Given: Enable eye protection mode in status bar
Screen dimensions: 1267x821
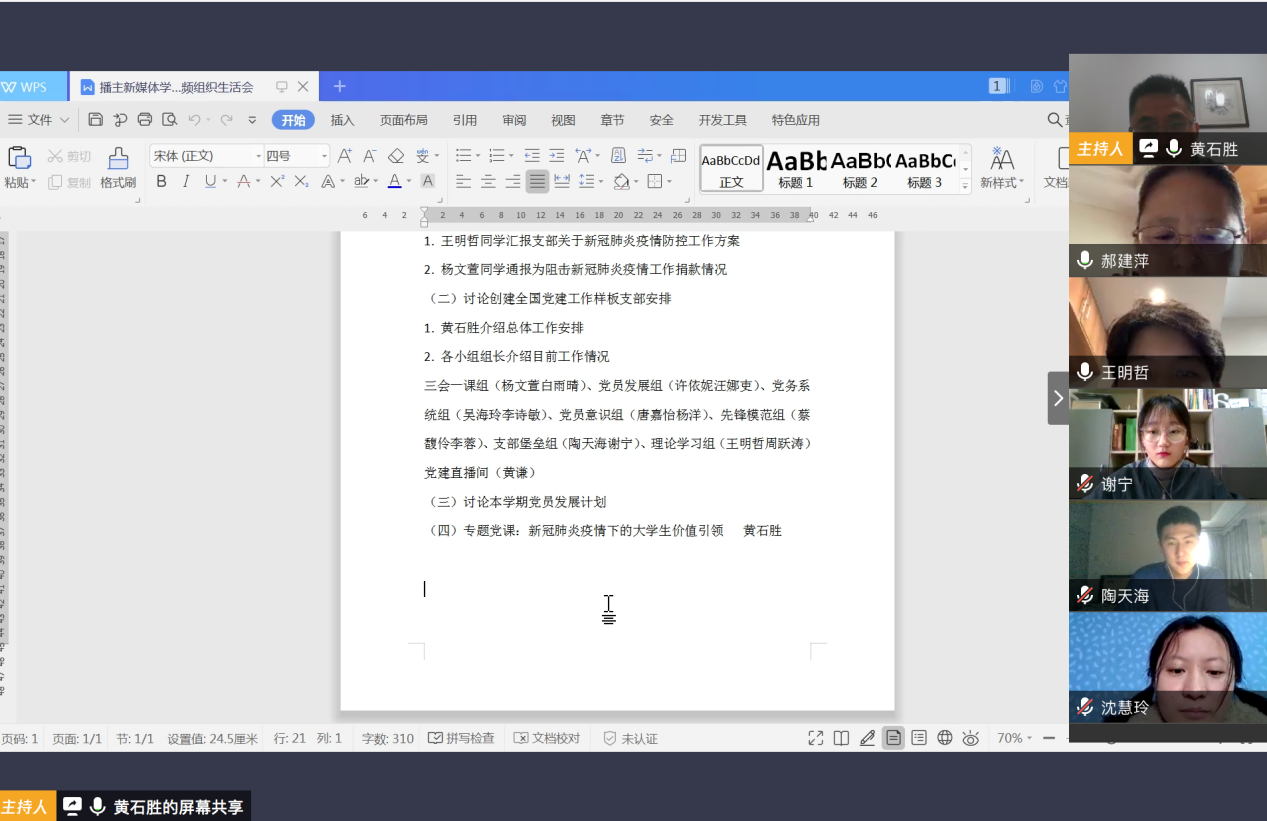Looking at the screenshot, I should click(x=970, y=738).
